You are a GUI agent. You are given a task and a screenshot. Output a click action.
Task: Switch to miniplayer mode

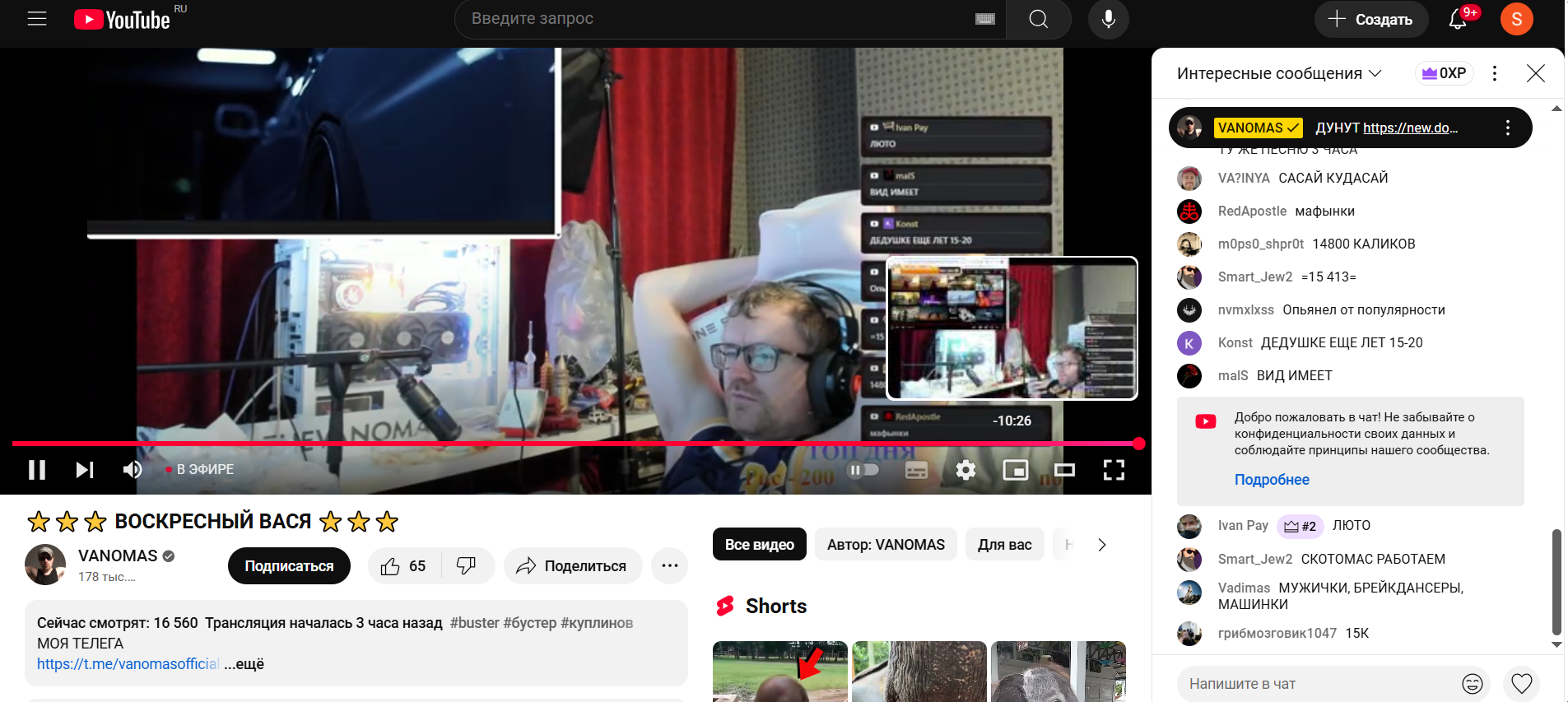[x=1016, y=470]
